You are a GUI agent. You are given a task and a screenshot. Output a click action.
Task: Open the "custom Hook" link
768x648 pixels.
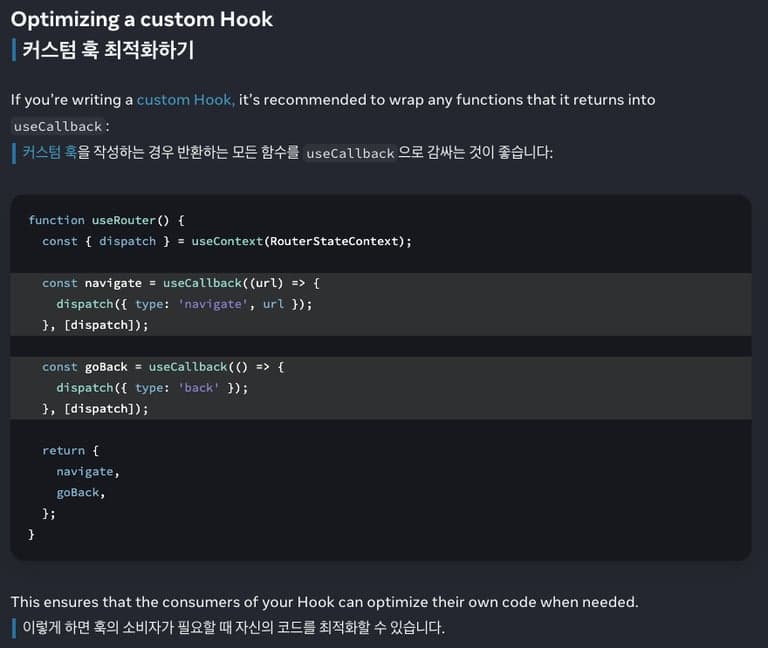(186, 100)
